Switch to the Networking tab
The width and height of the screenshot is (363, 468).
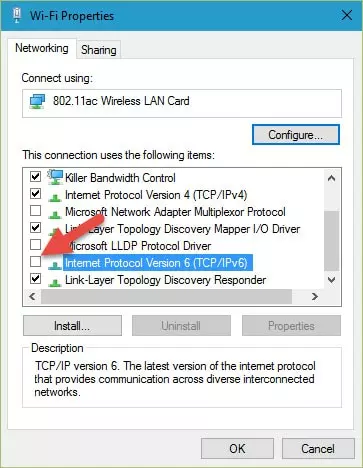pyautogui.click(x=42, y=48)
